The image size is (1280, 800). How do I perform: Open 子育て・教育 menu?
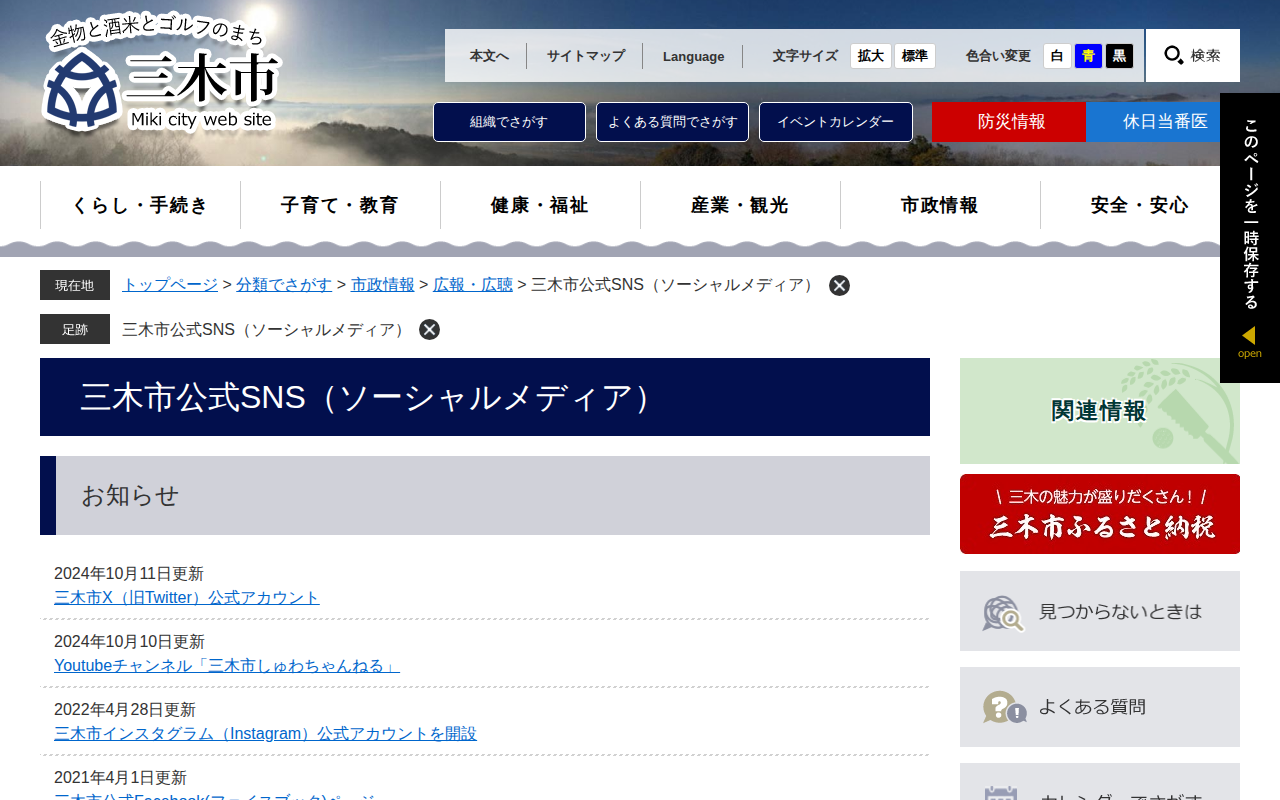pyautogui.click(x=340, y=205)
